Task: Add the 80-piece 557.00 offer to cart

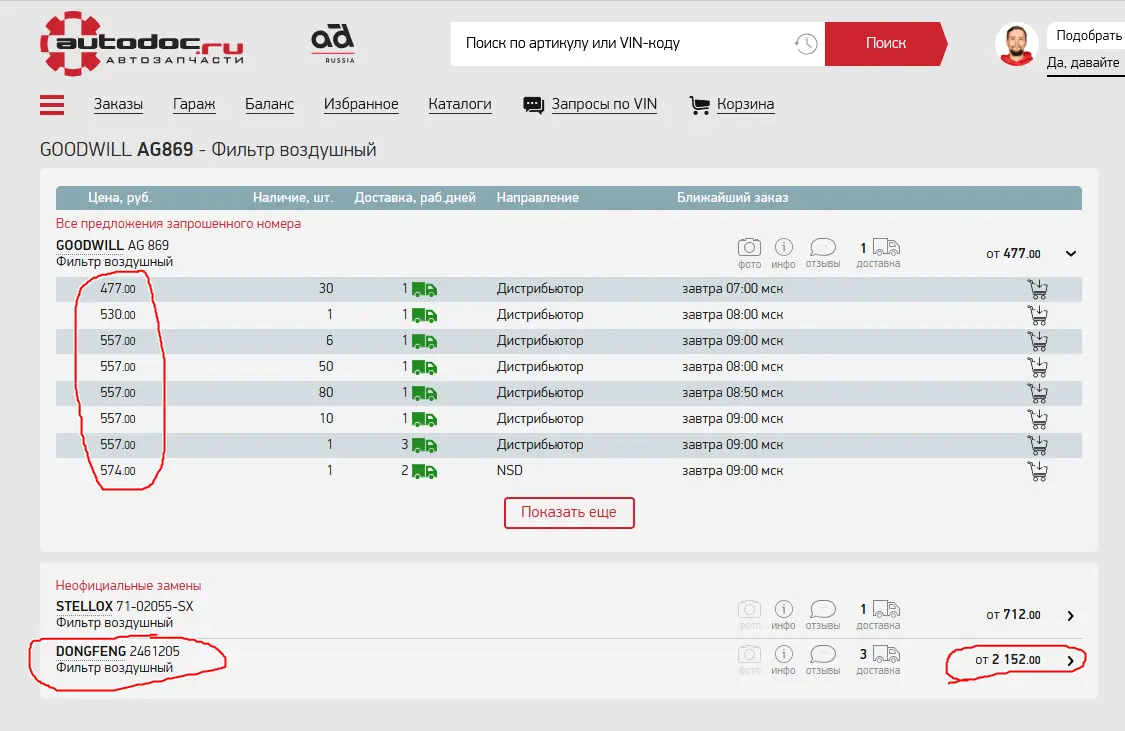Action: tap(1037, 393)
